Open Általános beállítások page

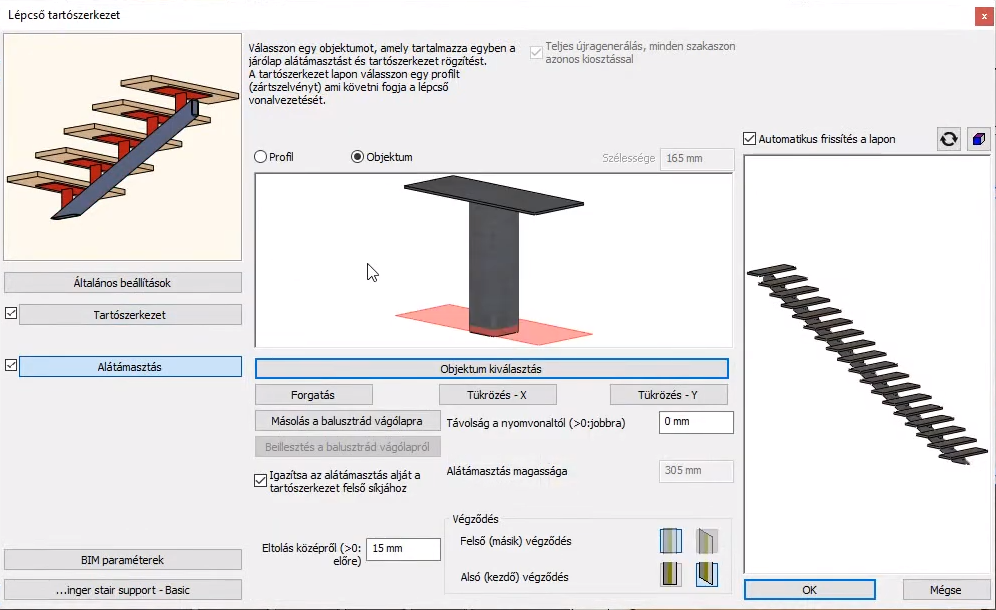[123, 283]
